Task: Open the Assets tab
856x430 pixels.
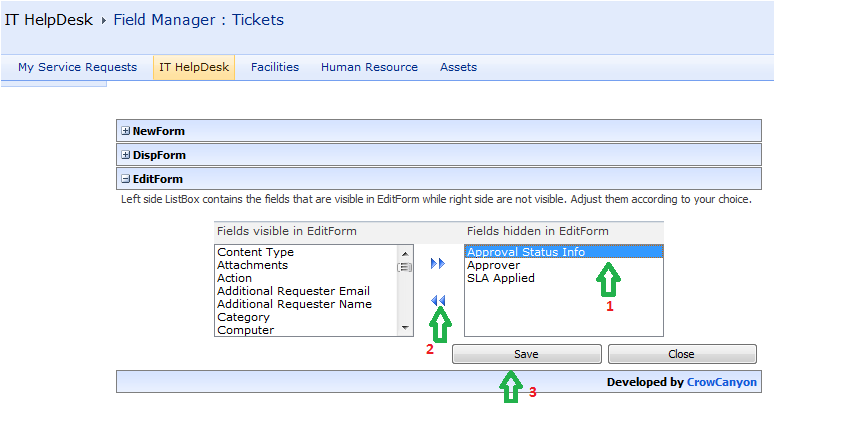Action: 458,67
